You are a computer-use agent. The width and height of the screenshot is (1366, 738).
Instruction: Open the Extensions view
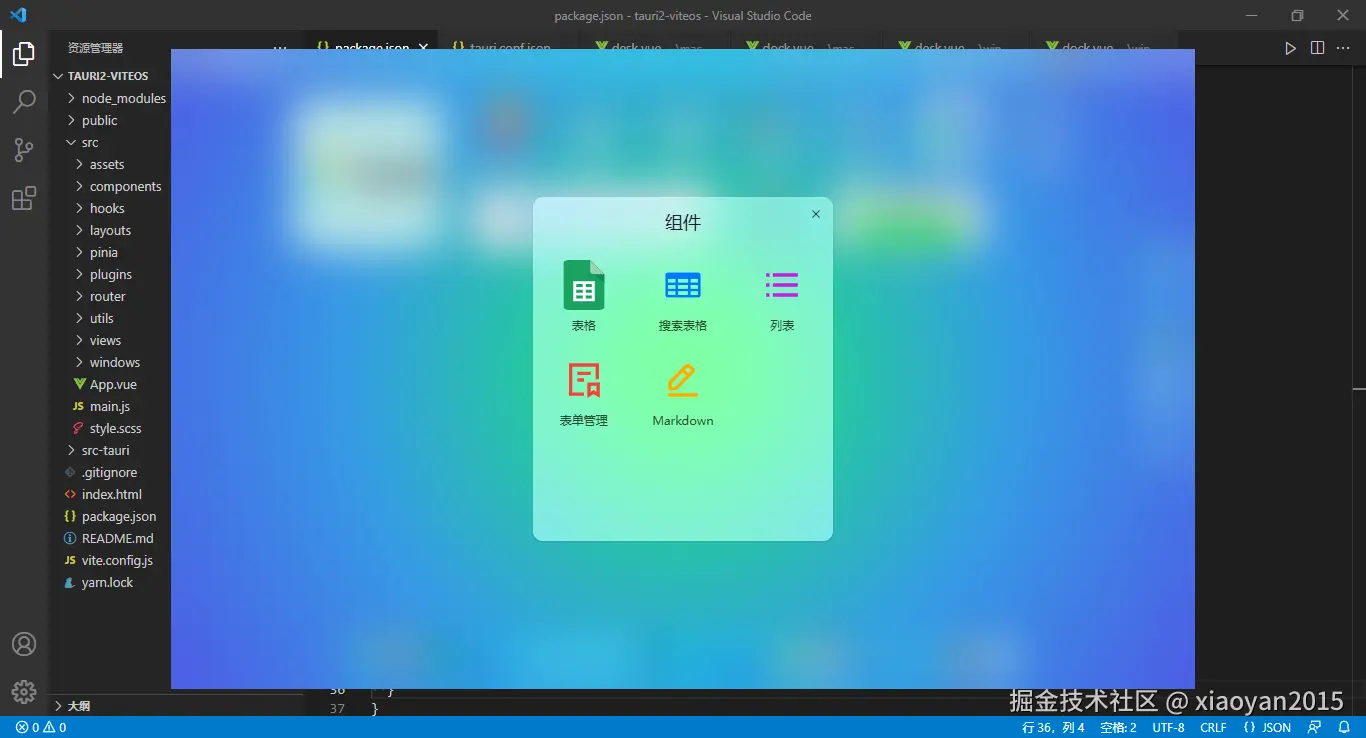pos(24,198)
